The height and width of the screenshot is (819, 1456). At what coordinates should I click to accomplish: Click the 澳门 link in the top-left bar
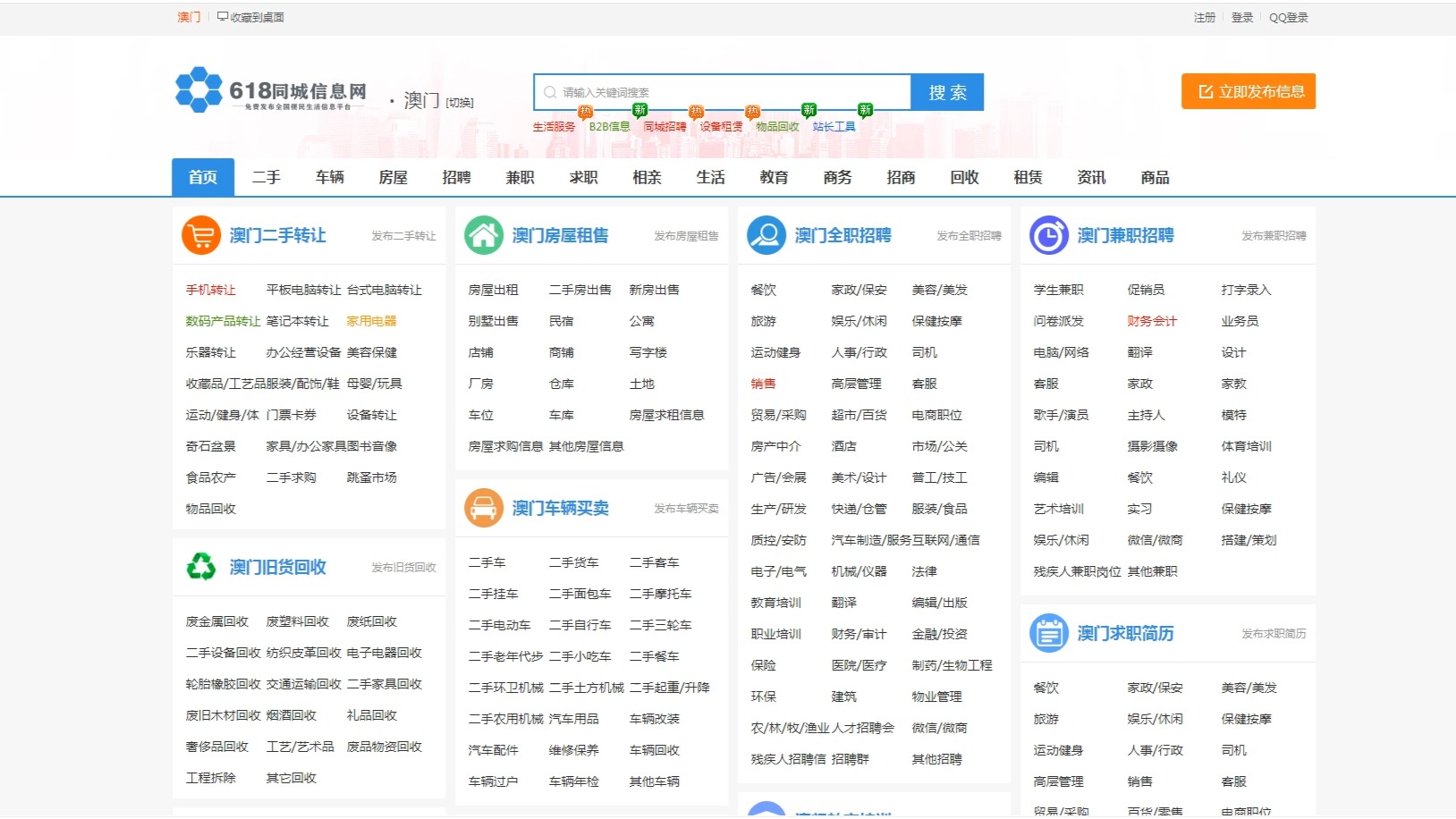(189, 17)
